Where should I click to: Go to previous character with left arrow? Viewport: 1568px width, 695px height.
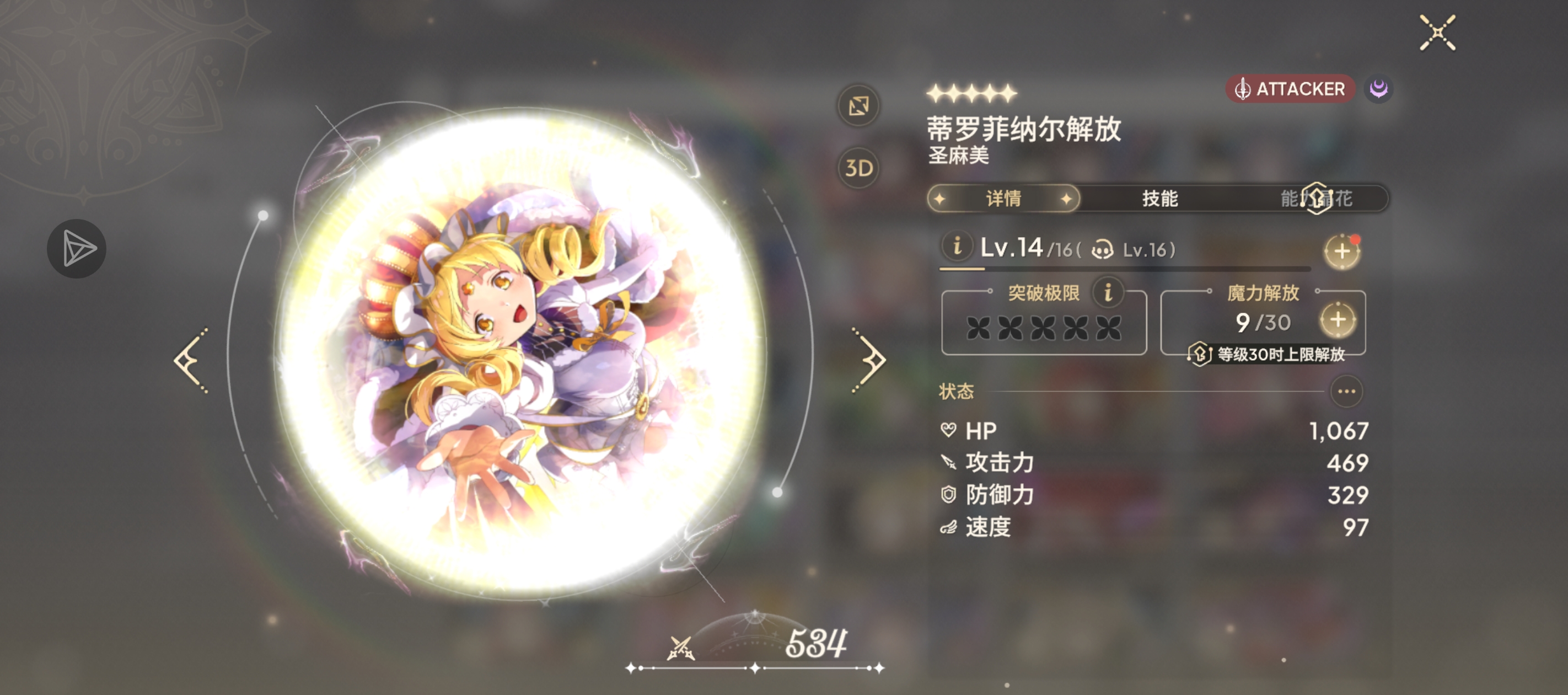point(192,360)
